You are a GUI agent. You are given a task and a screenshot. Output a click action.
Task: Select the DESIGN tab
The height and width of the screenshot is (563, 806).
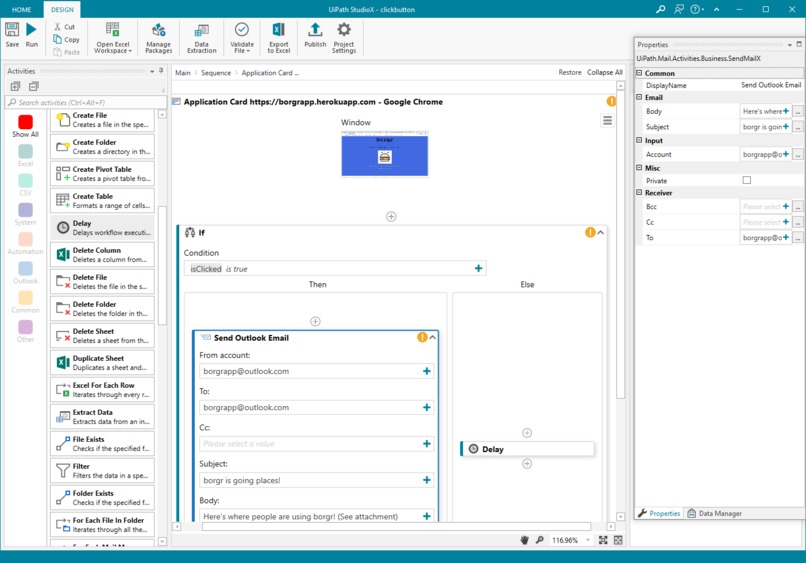pyautogui.click(x=62, y=9)
